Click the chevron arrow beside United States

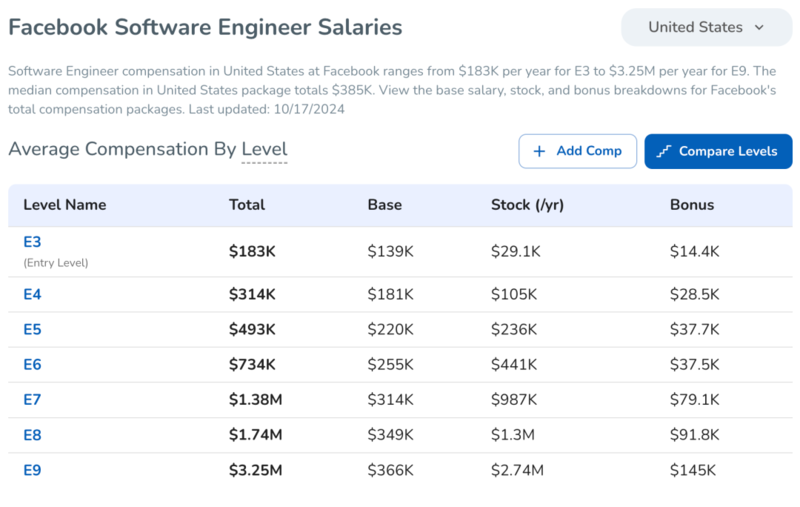point(759,28)
